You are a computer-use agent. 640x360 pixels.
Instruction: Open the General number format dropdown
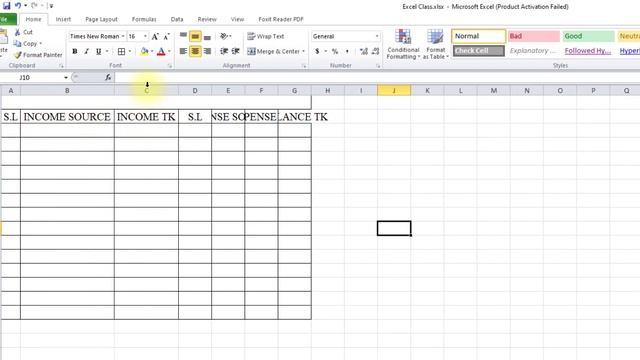pyautogui.click(x=377, y=36)
